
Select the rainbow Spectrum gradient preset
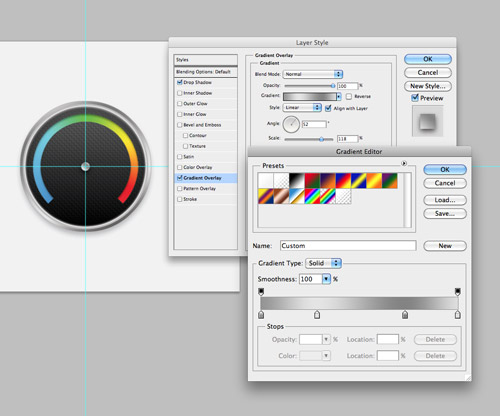click(x=312, y=196)
